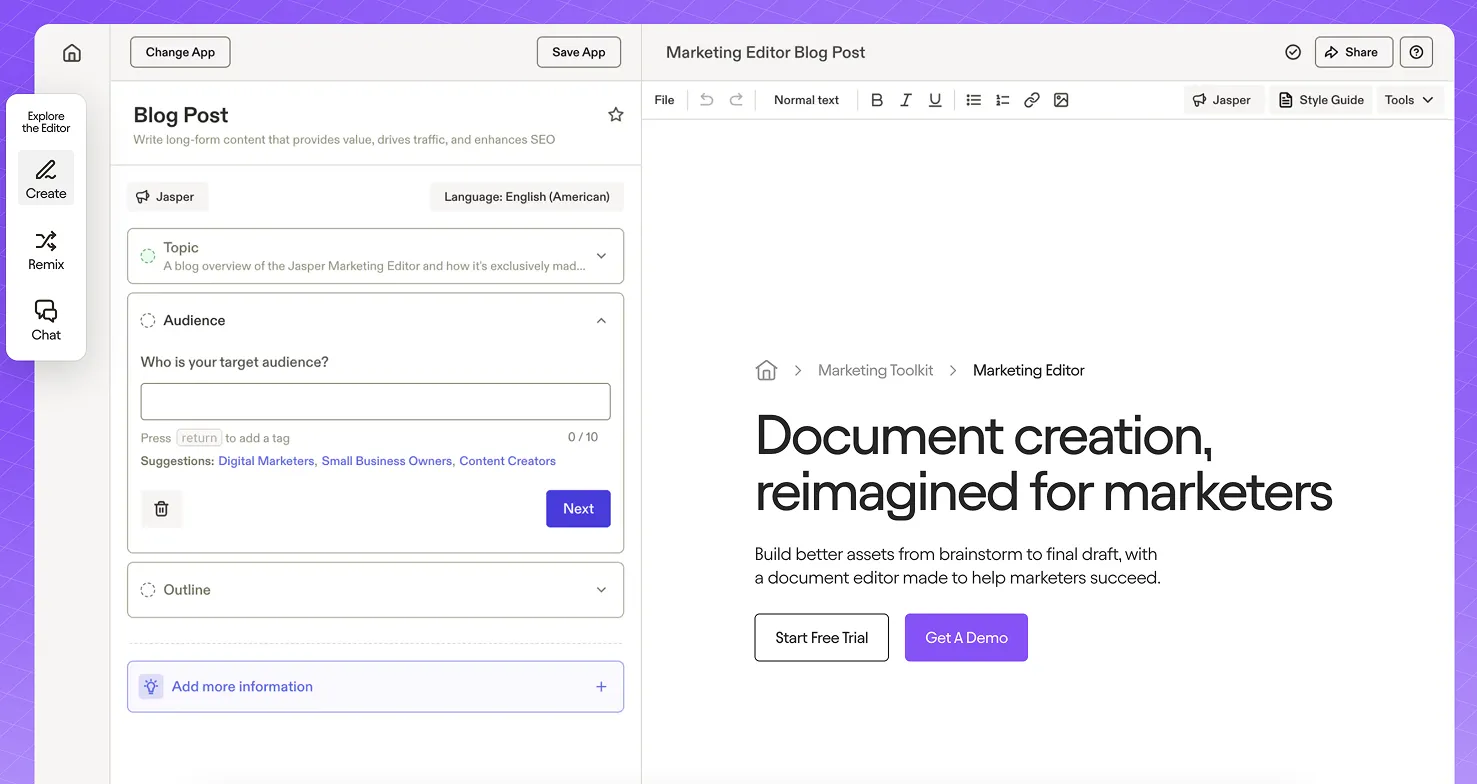Share the document
Image resolution: width=1477 pixels, height=784 pixels.
1353,52
